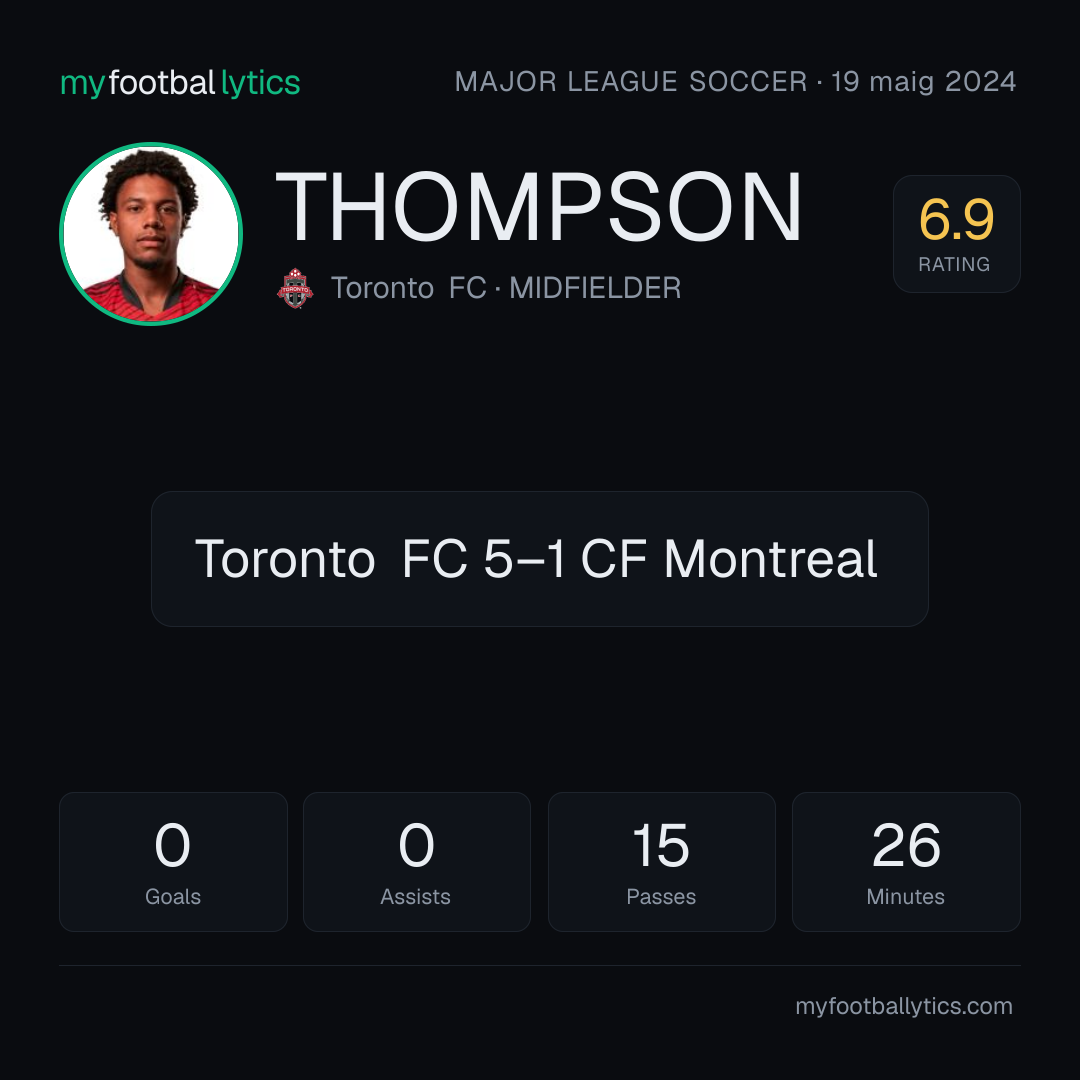Click the RATING caption text
Viewport: 1080px width, 1080px height.
click(954, 264)
